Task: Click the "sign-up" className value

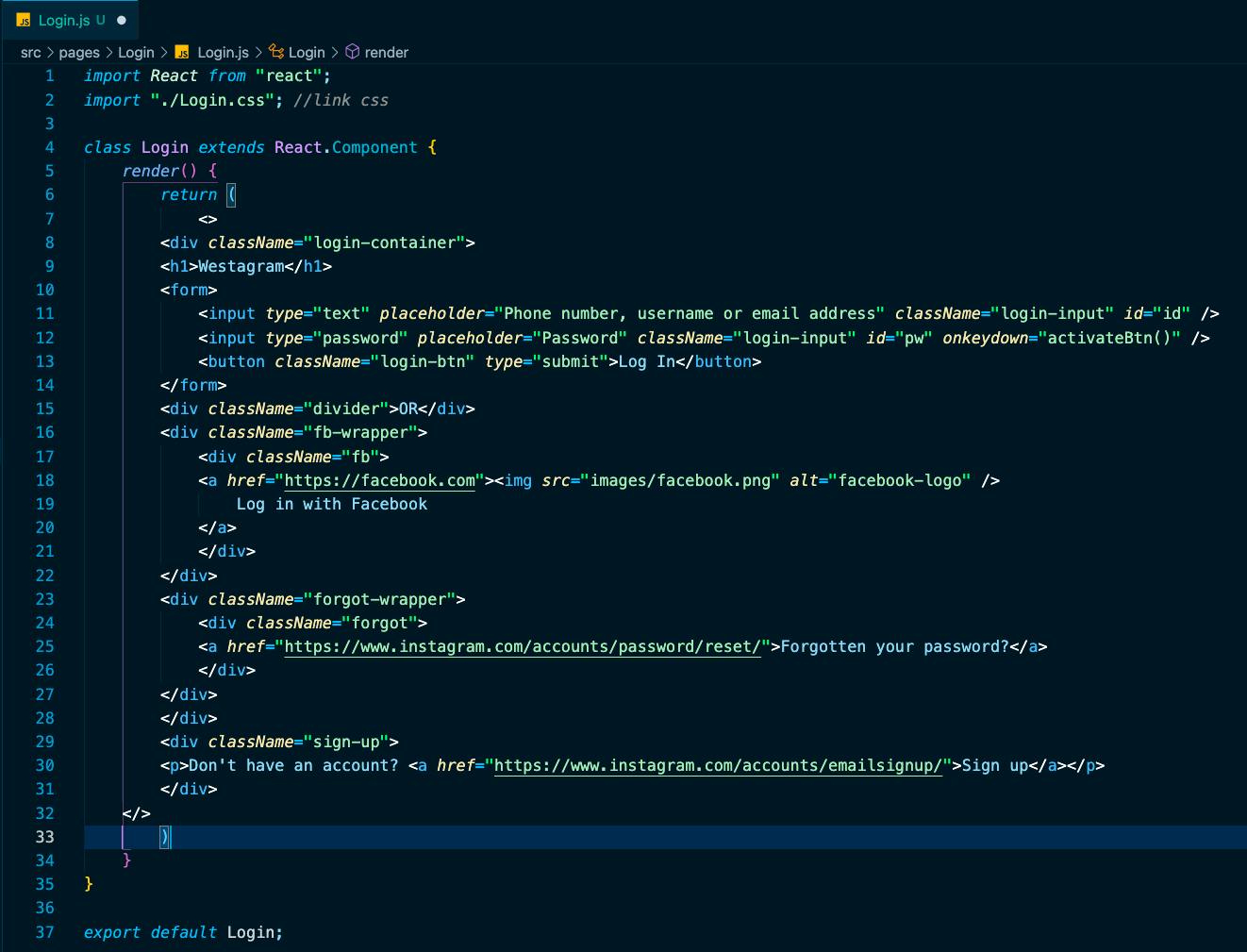Action: pos(346,742)
